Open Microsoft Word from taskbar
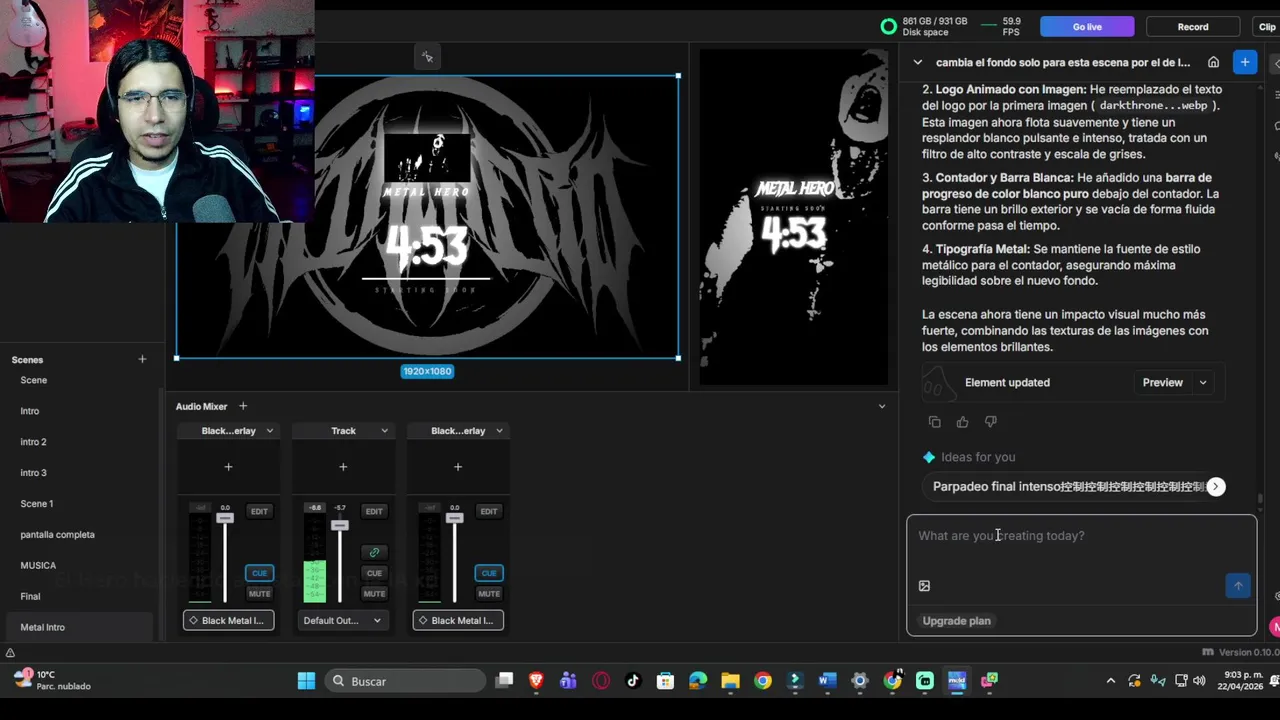Screen dimensions: 1280x720 pyautogui.click(x=827, y=681)
